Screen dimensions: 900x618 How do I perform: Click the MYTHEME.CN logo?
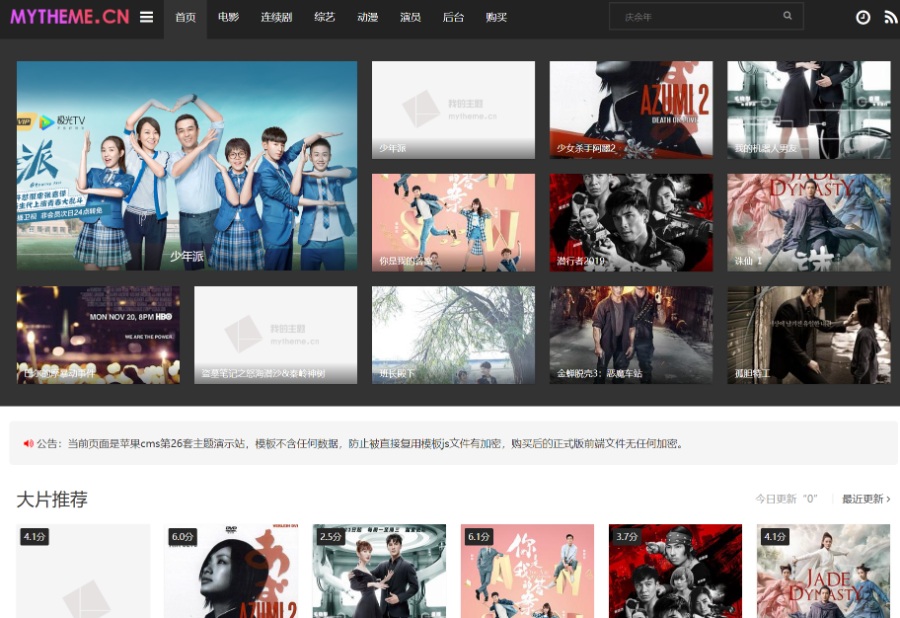tap(70, 17)
